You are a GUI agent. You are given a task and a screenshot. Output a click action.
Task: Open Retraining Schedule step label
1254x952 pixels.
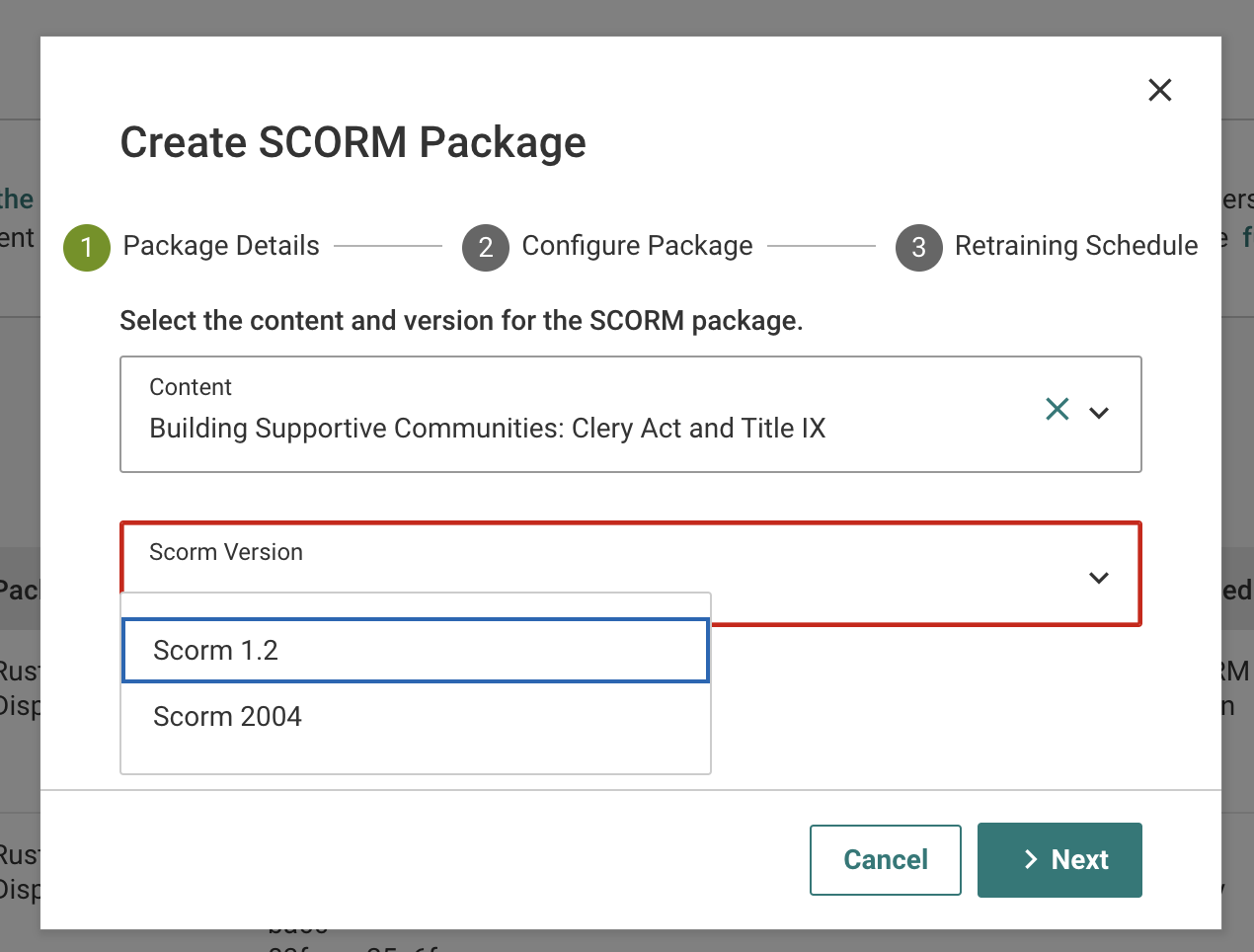pos(1076,246)
